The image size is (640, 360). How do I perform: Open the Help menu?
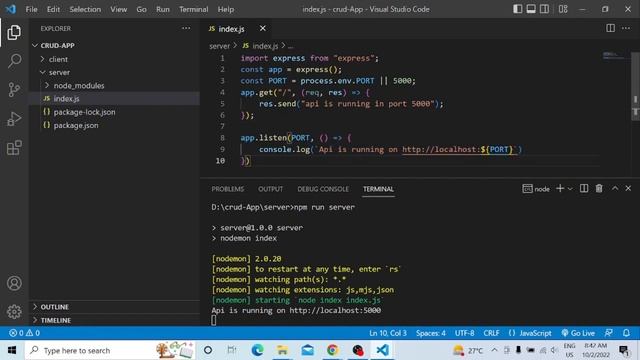tap(226, 9)
